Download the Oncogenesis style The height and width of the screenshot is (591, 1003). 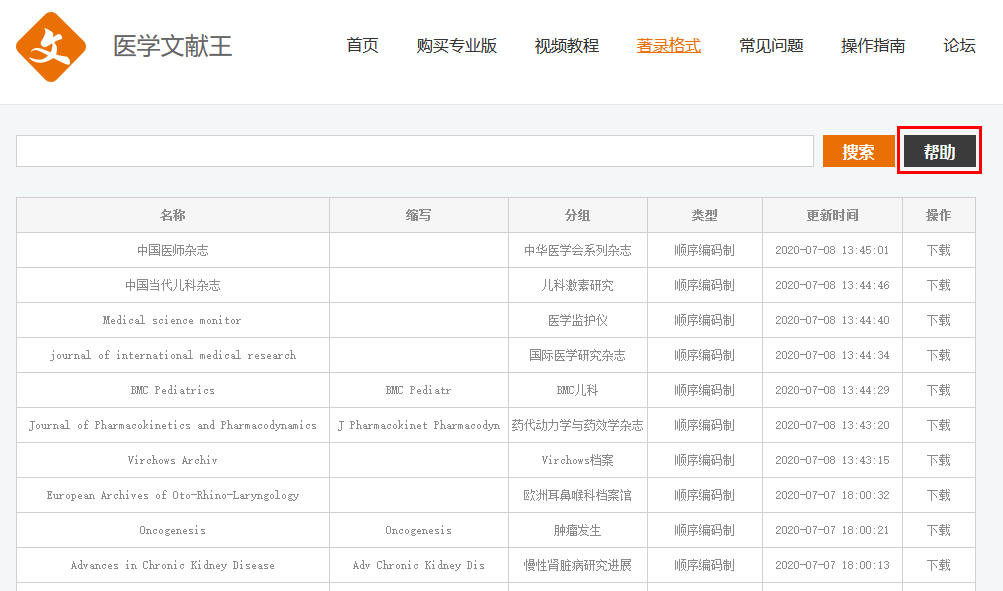(938, 530)
